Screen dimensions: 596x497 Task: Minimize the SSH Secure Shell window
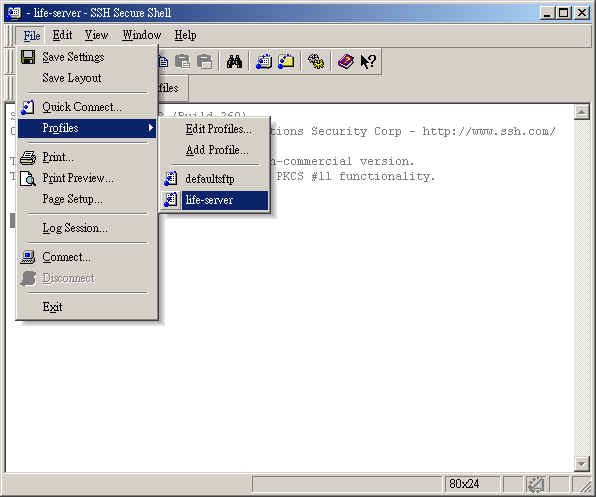tap(547, 13)
